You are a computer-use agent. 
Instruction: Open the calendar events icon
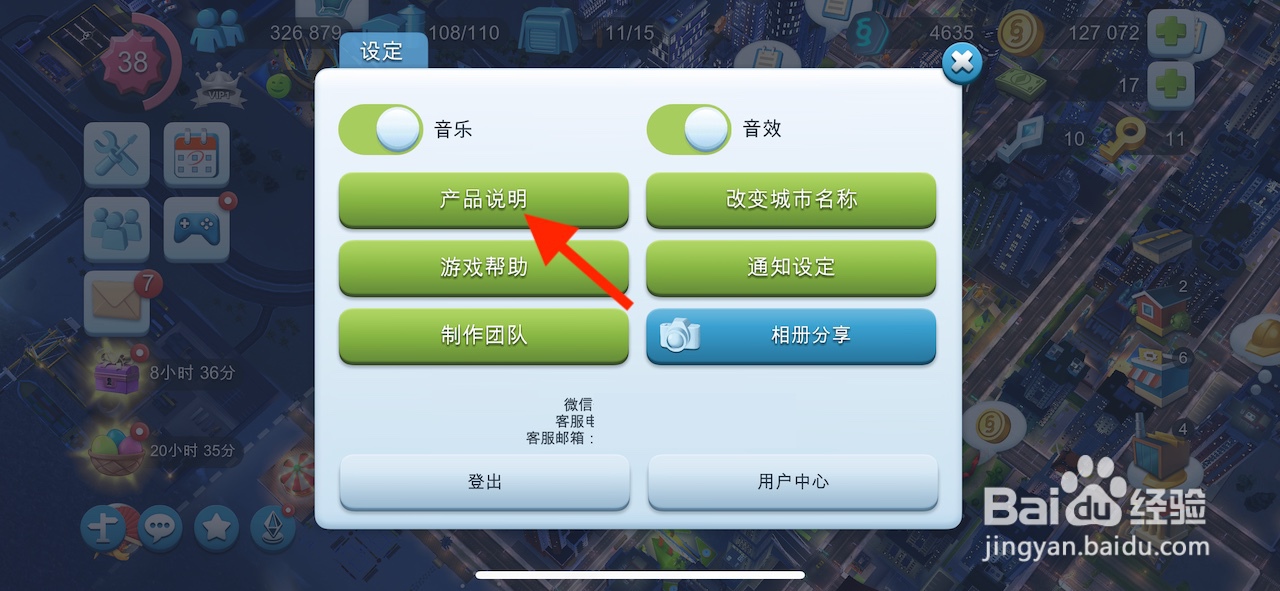coord(196,155)
